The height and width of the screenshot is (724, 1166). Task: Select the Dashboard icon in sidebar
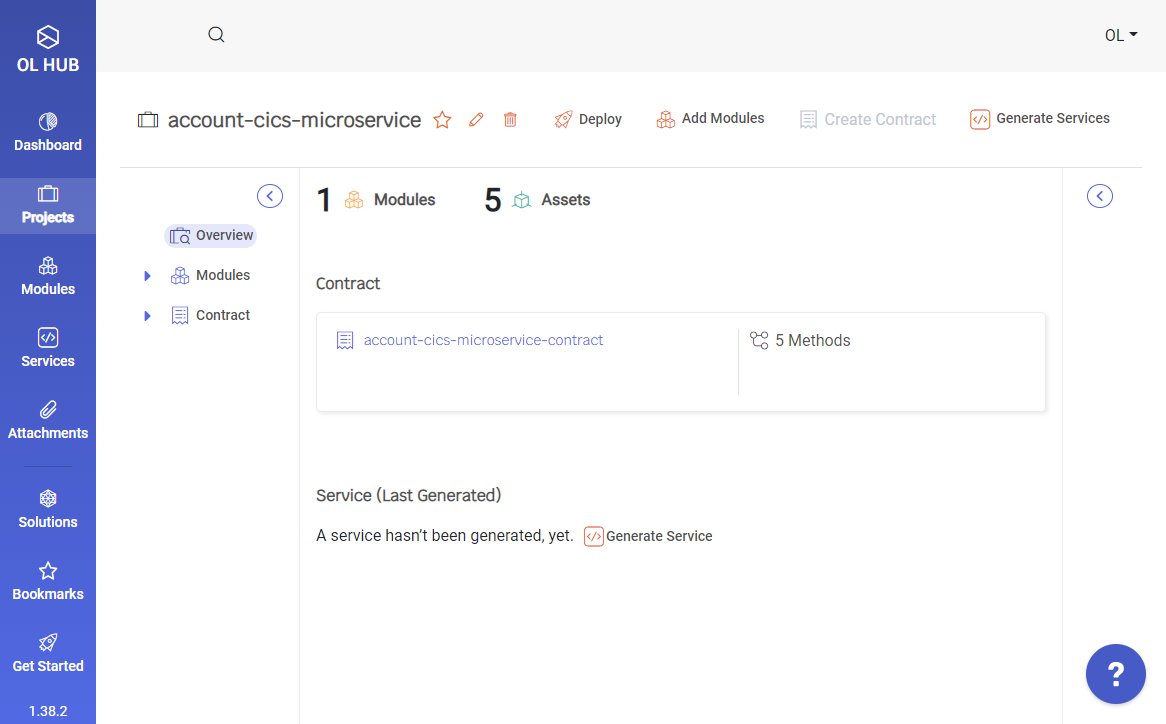(x=48, y=130)
